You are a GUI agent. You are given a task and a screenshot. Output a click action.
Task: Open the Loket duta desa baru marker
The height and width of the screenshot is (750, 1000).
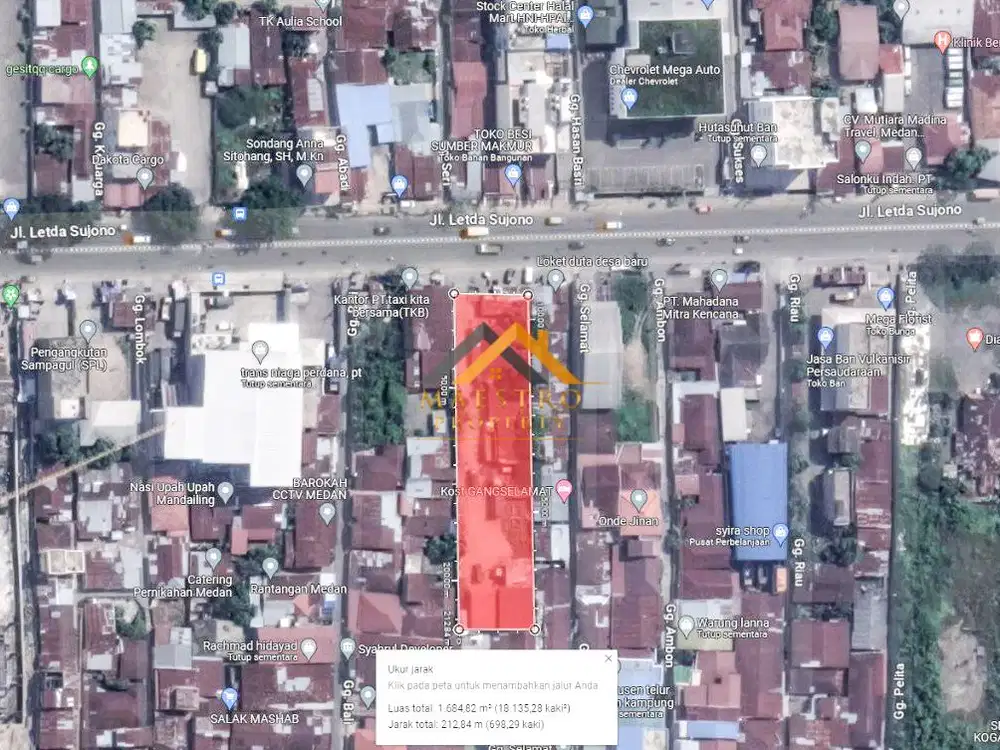click(556, 279)
